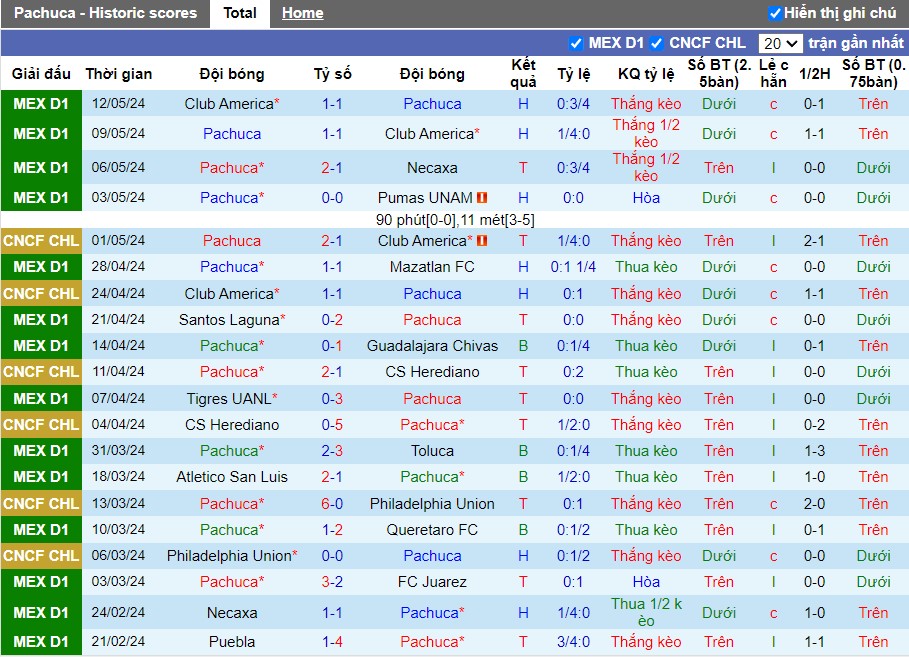The image size is (909, 657).
Task: Click the Tỷ số column header
Action: pos(332,74)
